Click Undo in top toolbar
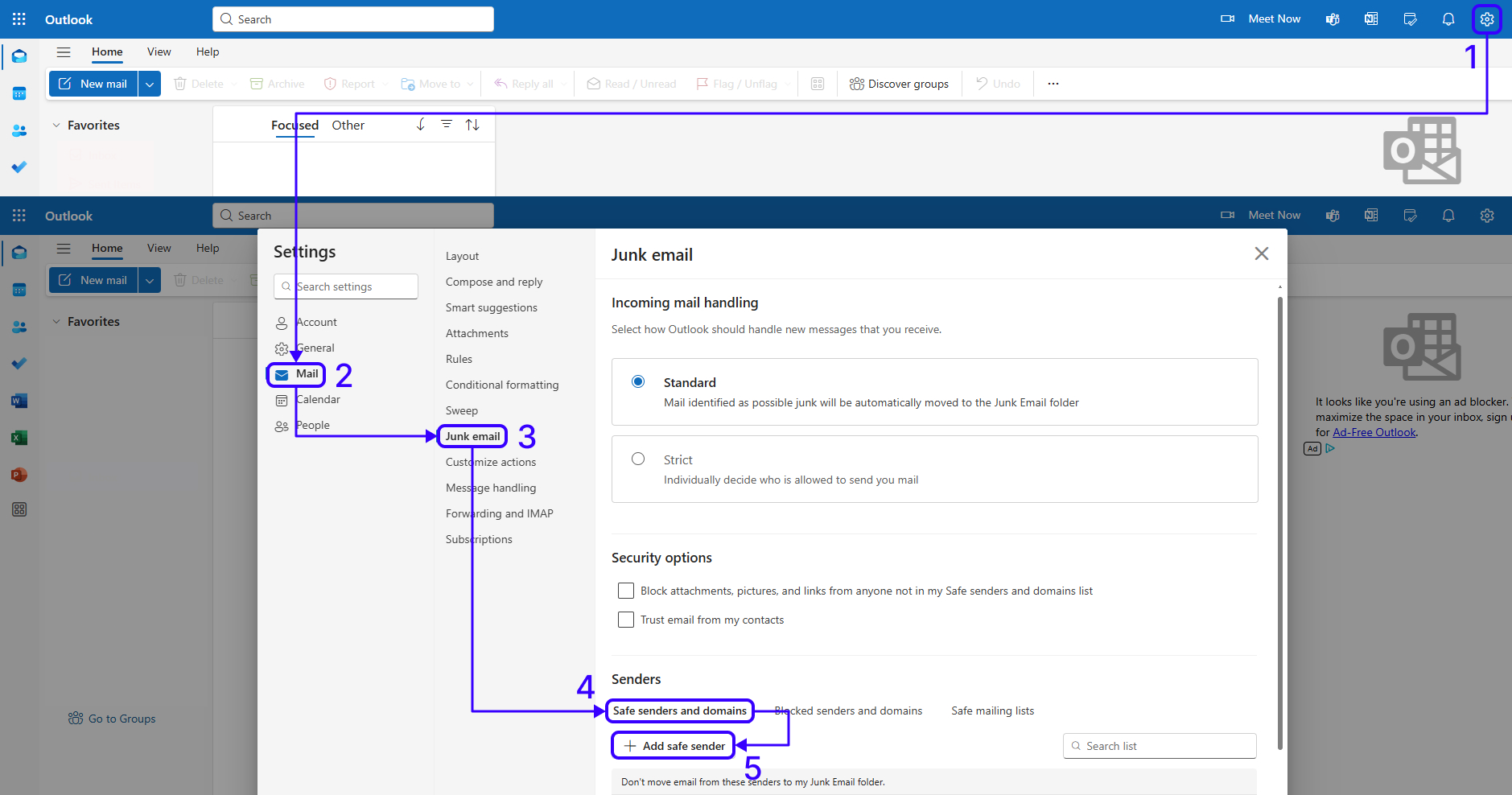Screen dimensions: 1512x795 pos(998,84)
